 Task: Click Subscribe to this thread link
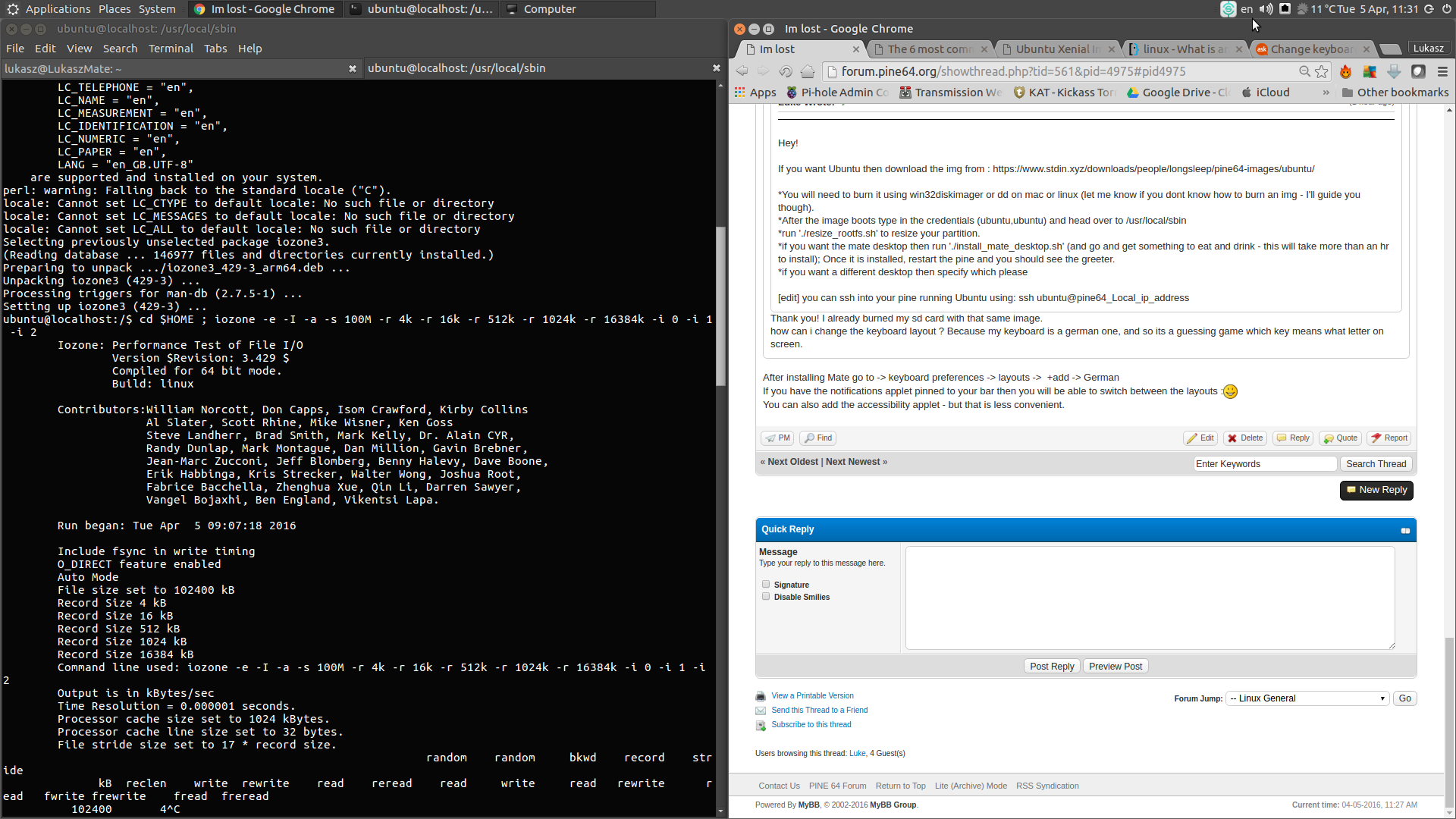pos(811,724)
